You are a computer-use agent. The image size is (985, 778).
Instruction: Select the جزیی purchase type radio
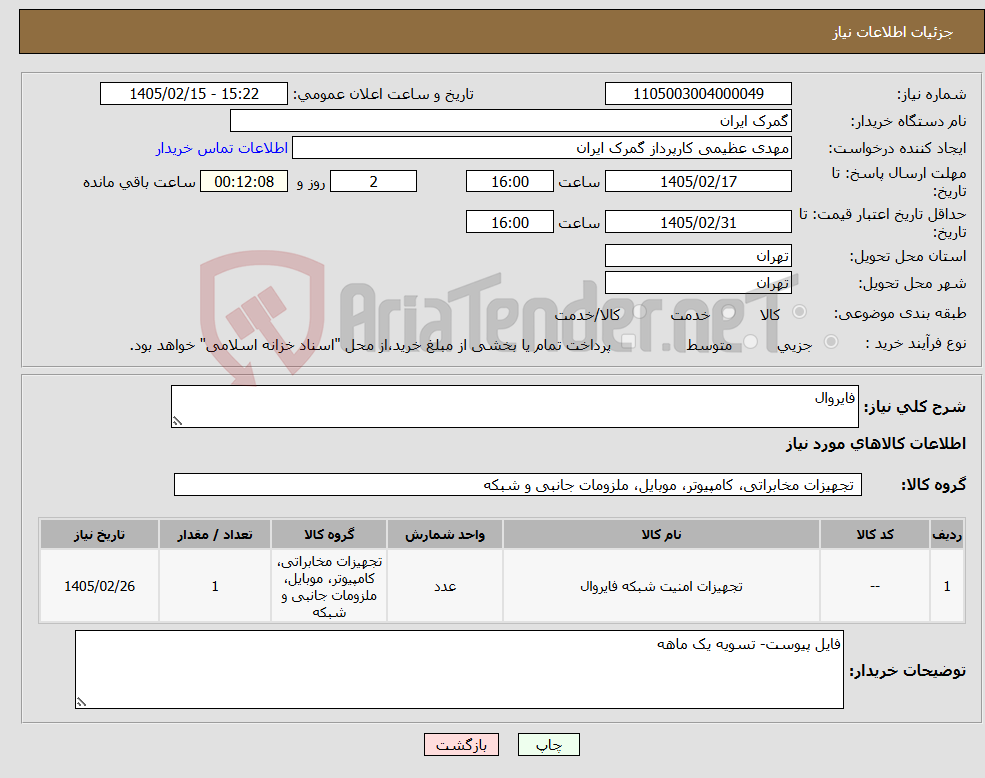click(830, 342)
